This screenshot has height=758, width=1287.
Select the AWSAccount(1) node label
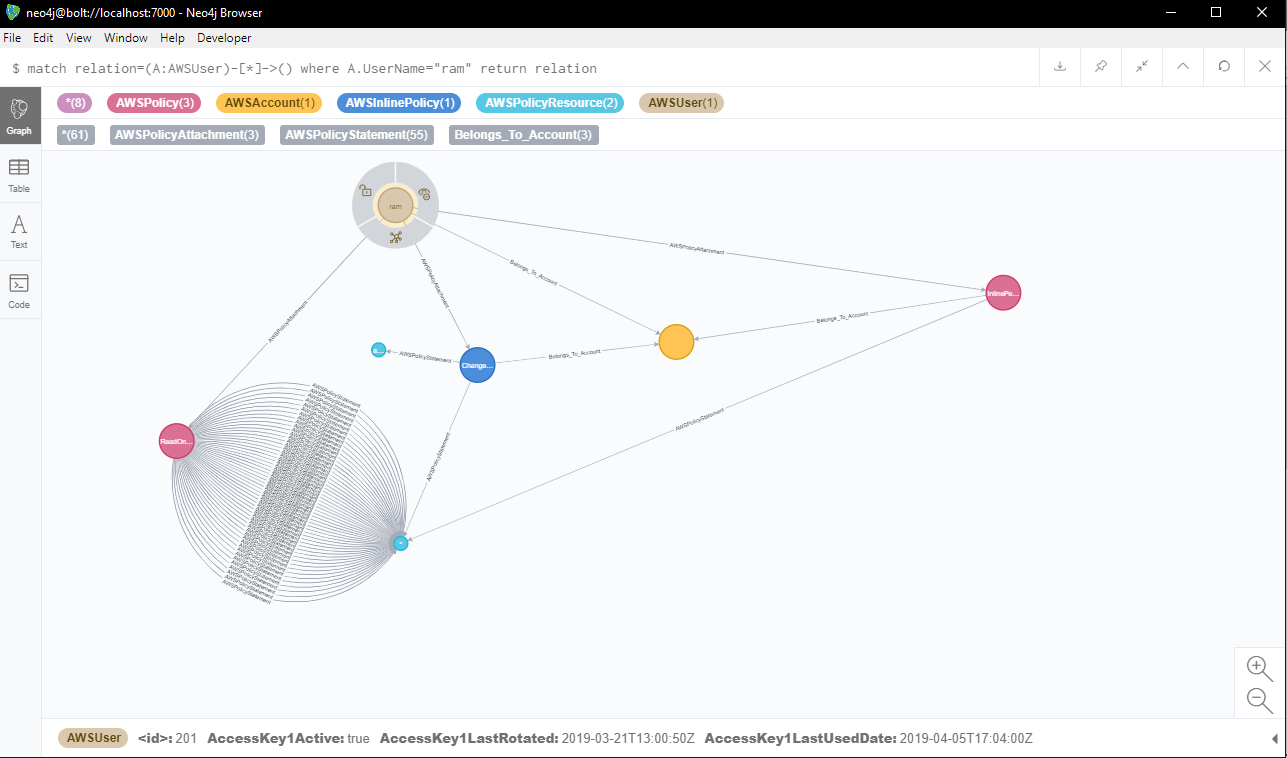(269, 103)
